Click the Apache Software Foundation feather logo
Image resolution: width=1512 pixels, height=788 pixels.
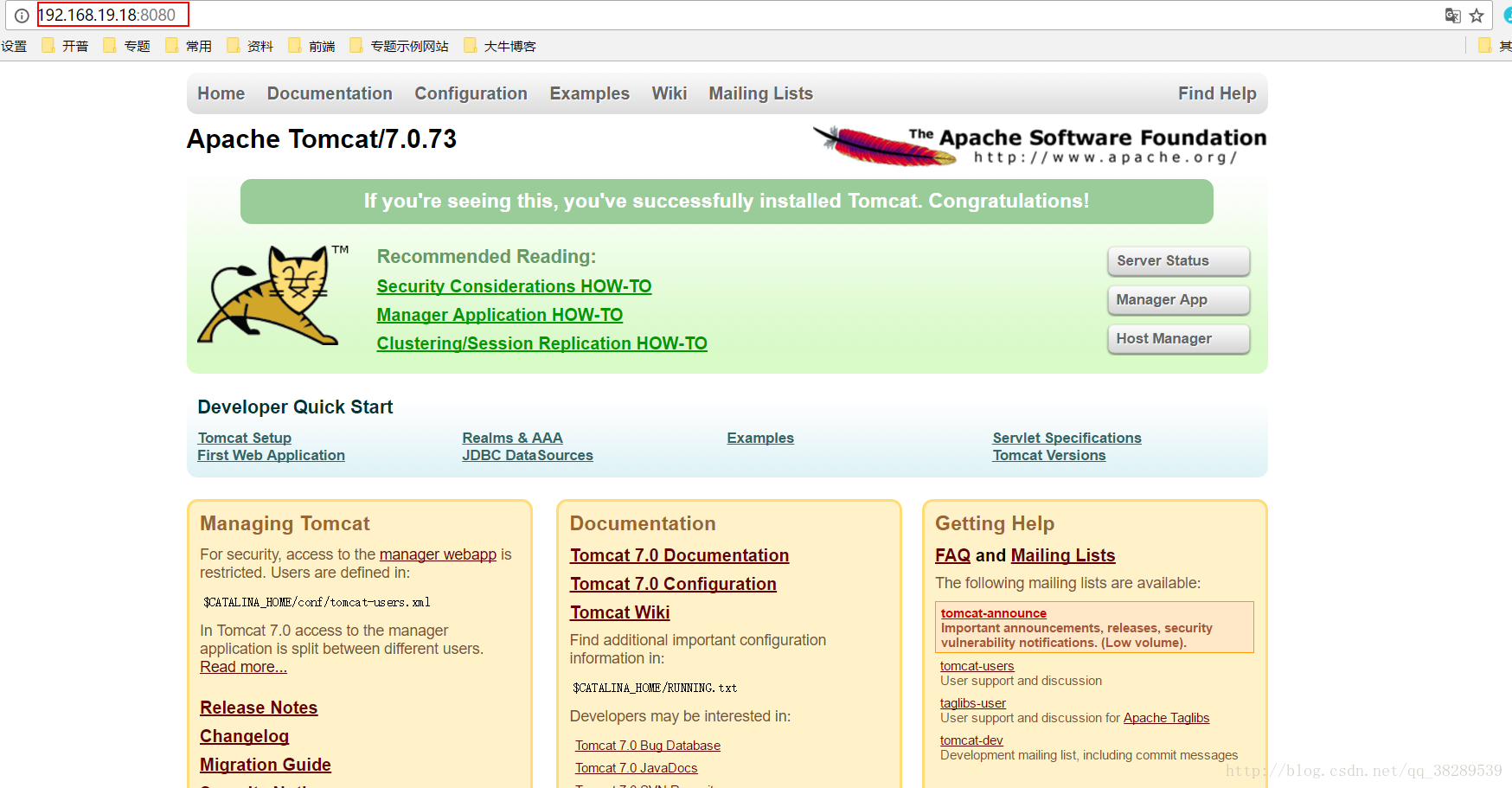(x=1039, y=146)
